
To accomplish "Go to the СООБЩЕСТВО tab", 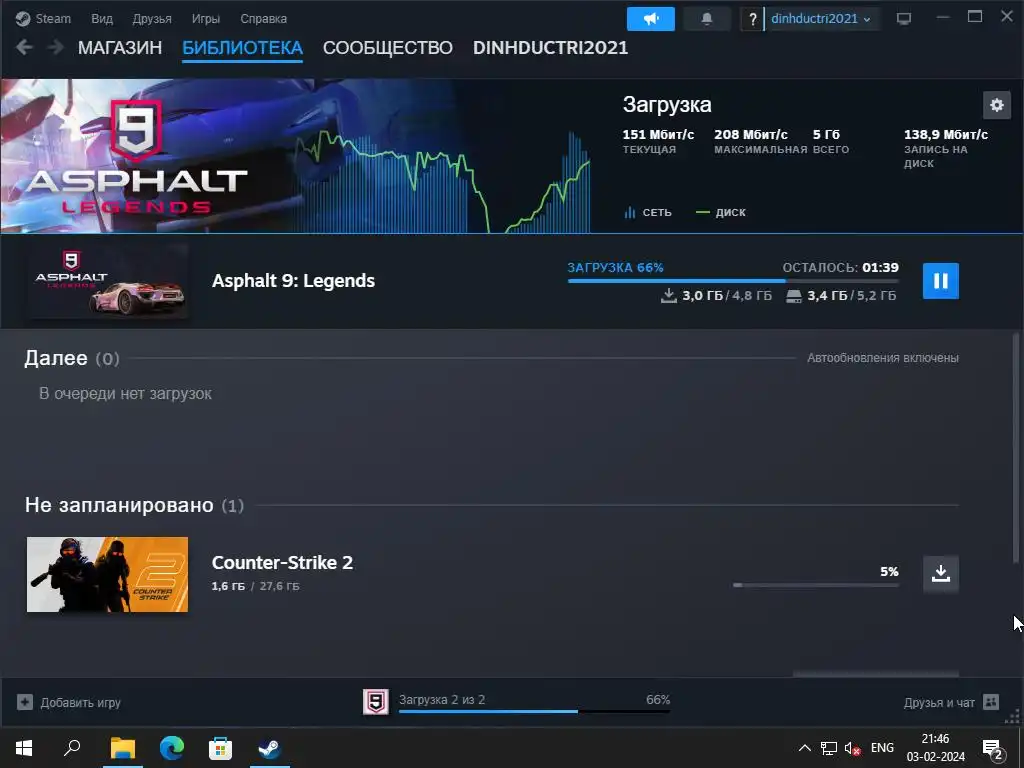I will (x=387, y=48).
